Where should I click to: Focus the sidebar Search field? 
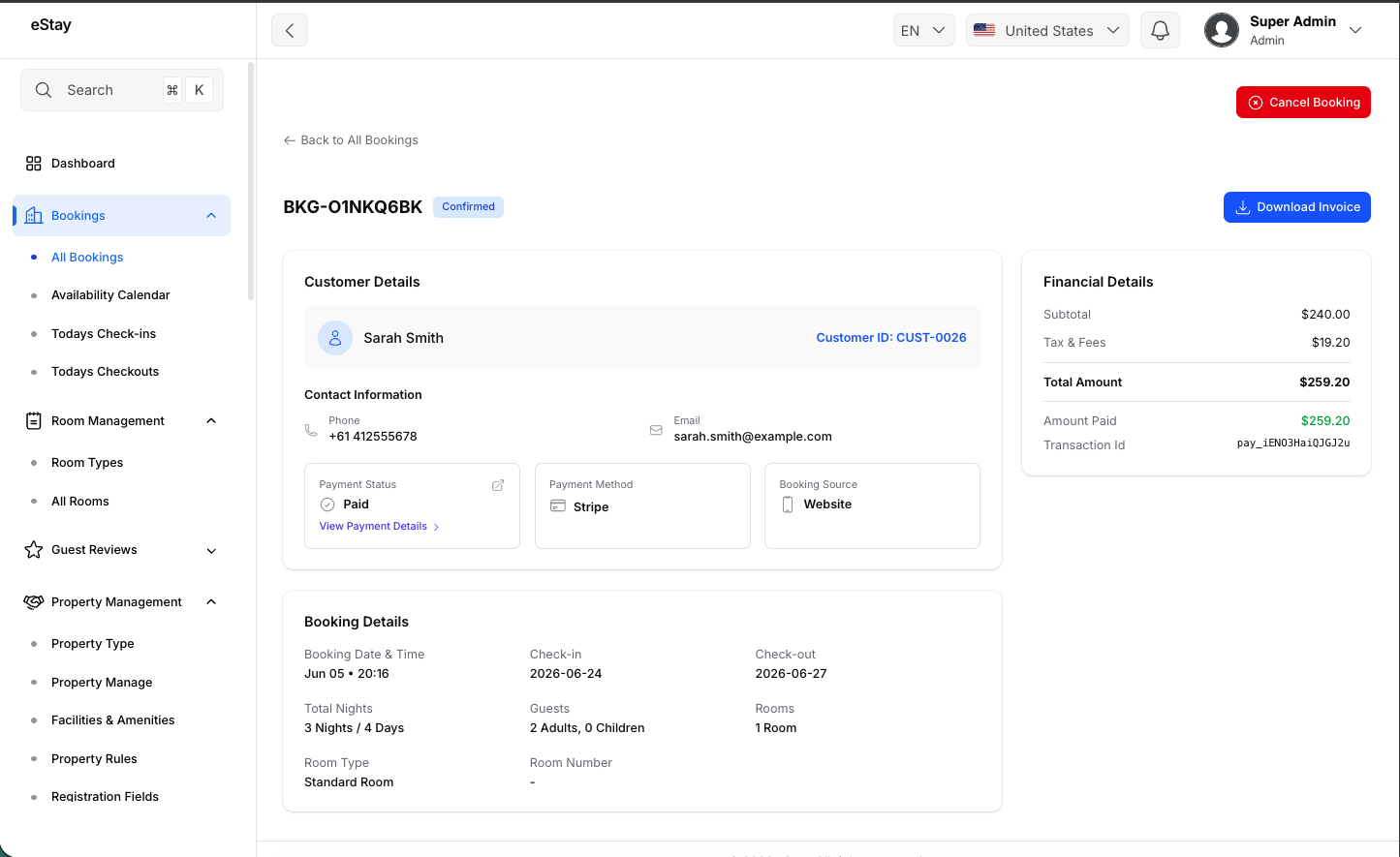click(x=122, y=90)
